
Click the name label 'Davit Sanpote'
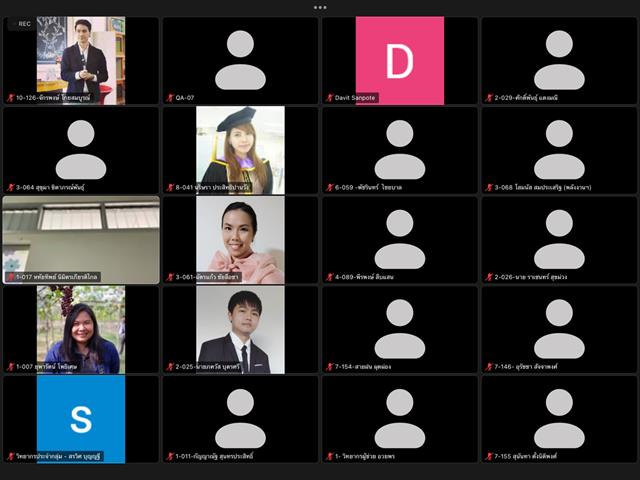(x=355, y=98)
